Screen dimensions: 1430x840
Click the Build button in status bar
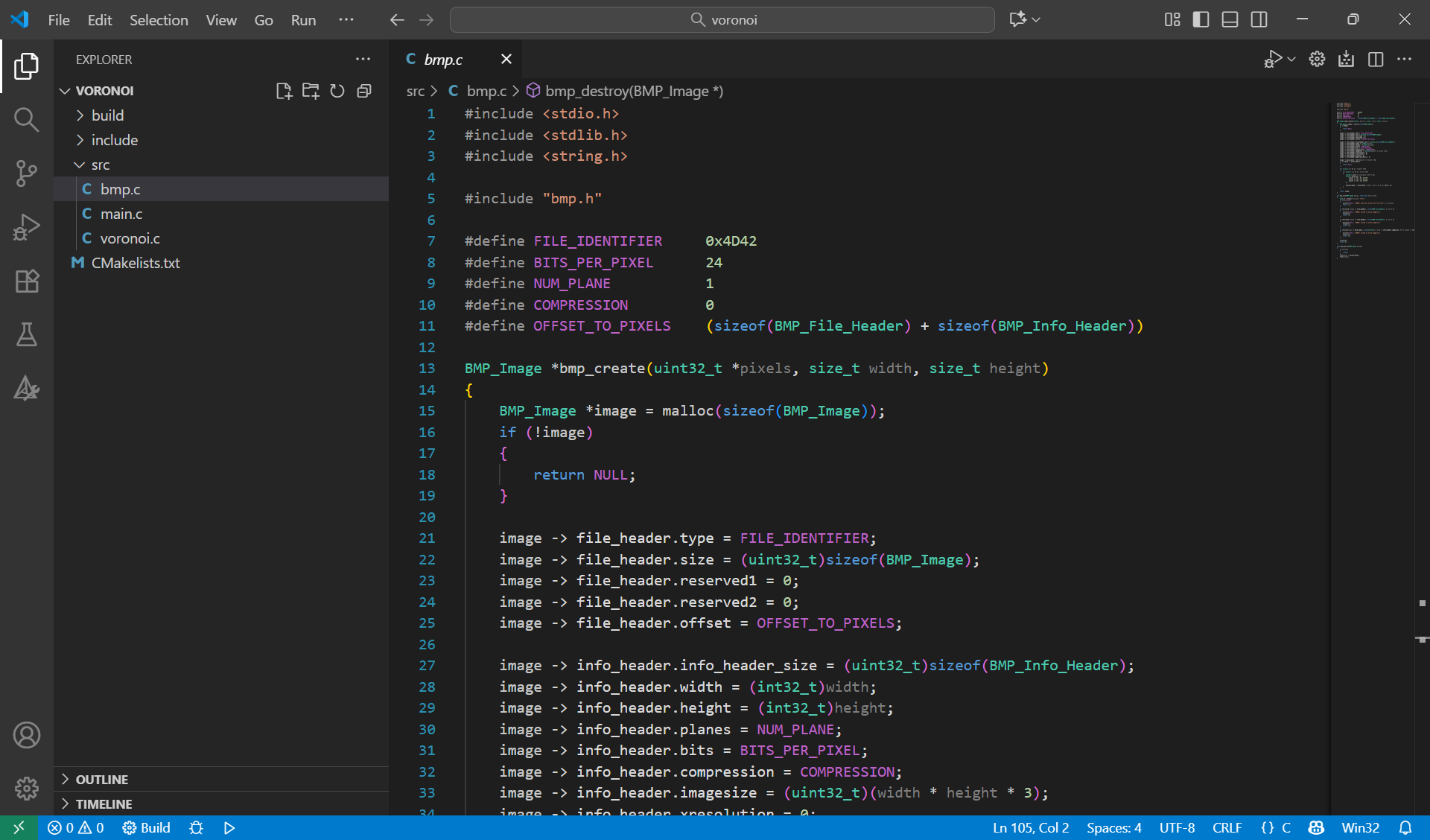pos(147,827)
